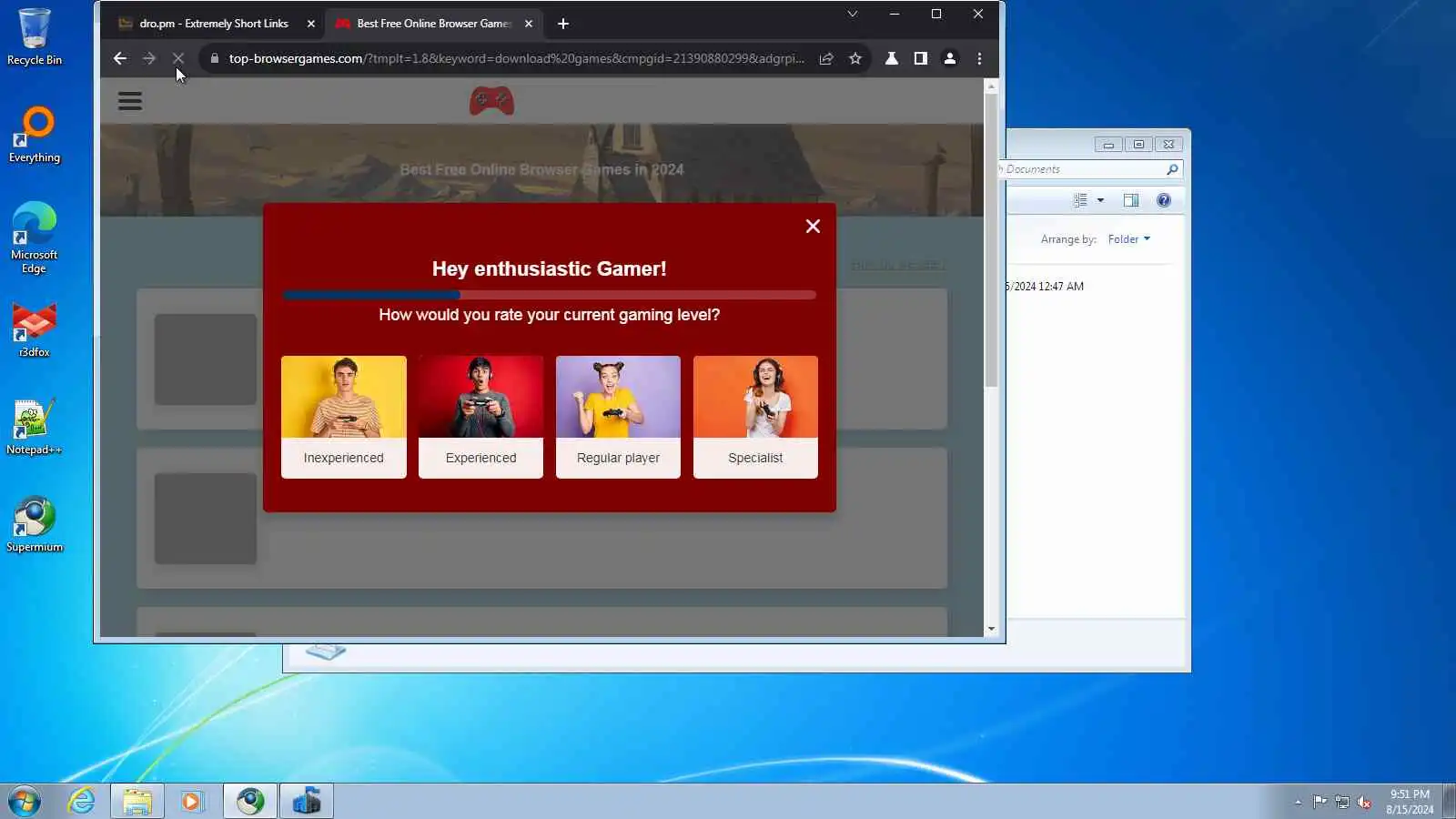Close the dro.pm browser tab
The image size is (1456, 819).
tap(311, 24)
